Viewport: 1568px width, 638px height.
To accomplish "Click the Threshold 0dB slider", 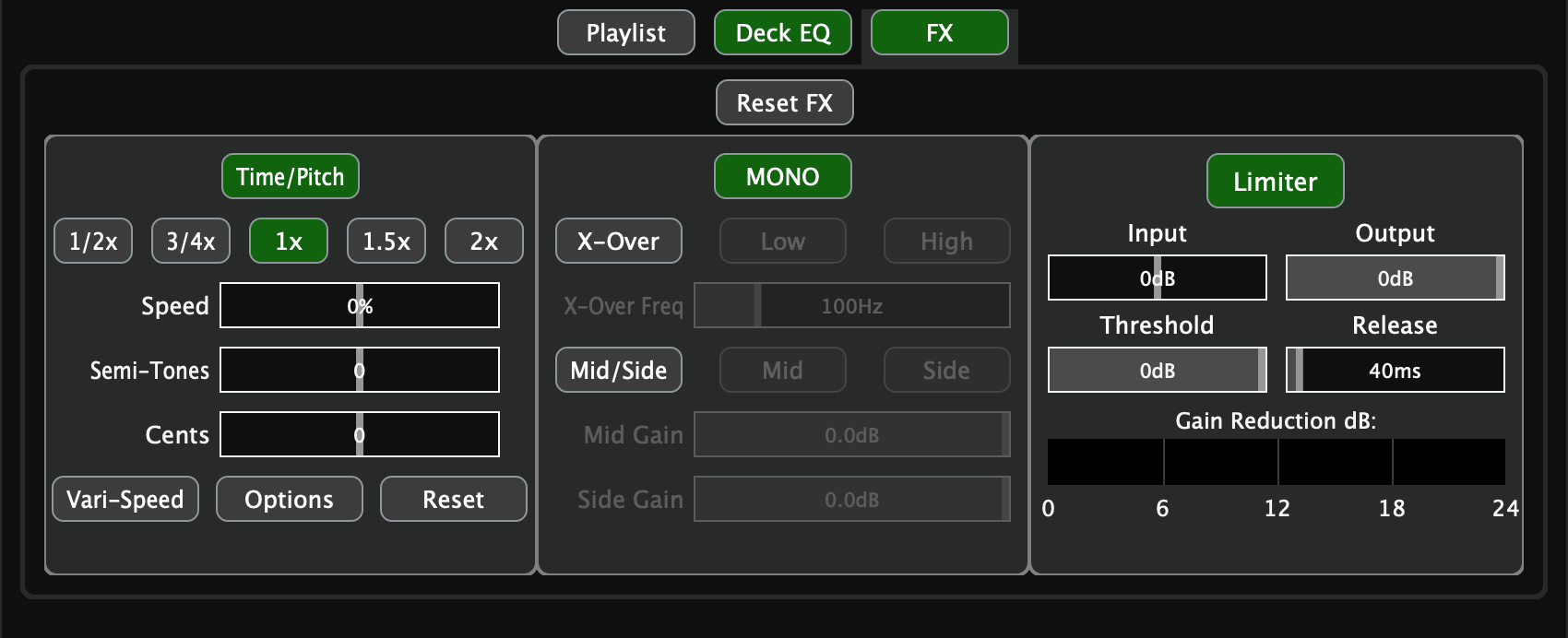I will tap(1158, 370).
